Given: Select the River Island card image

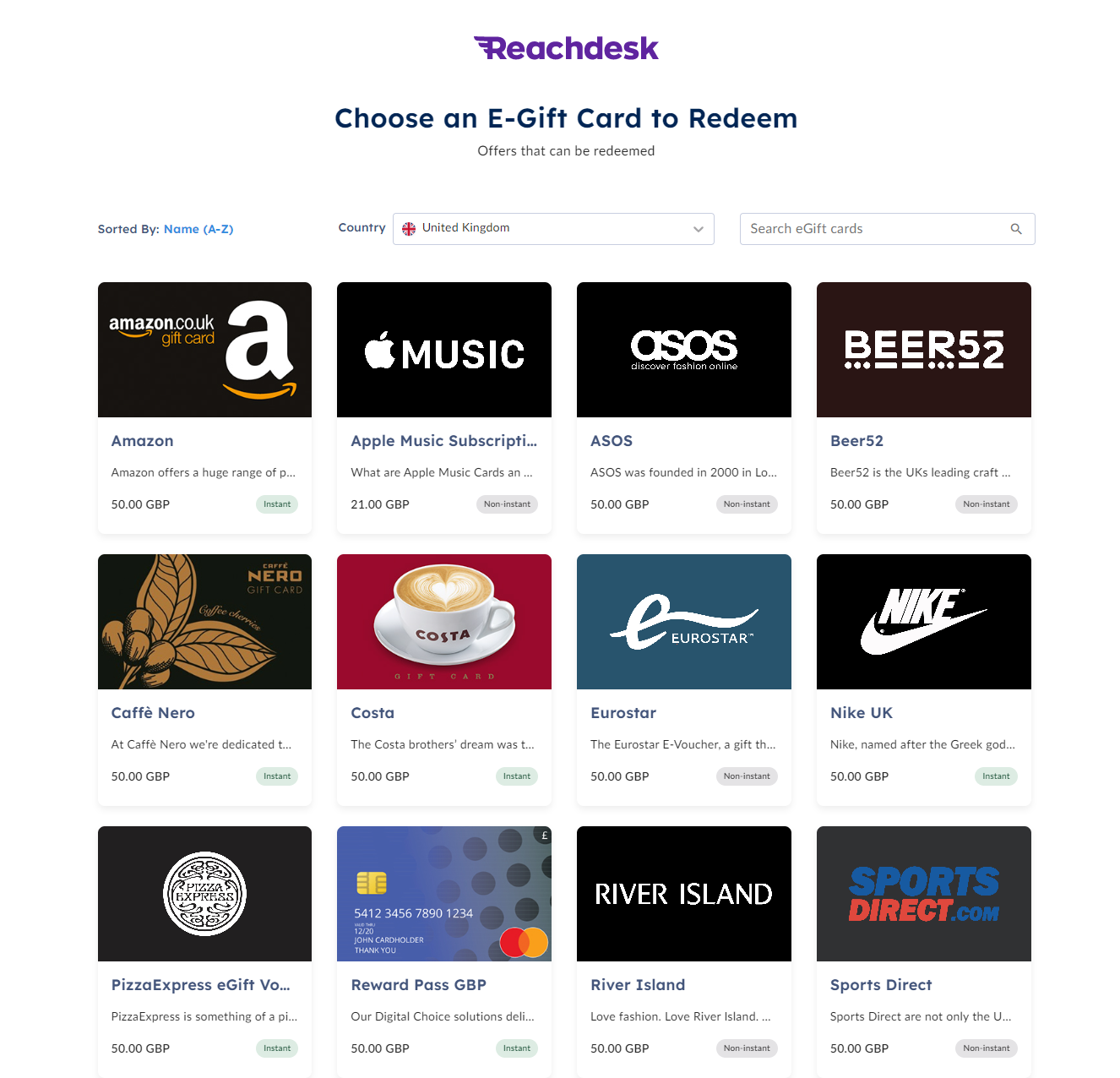Looking at the screenshot, I should coord(684,894).
